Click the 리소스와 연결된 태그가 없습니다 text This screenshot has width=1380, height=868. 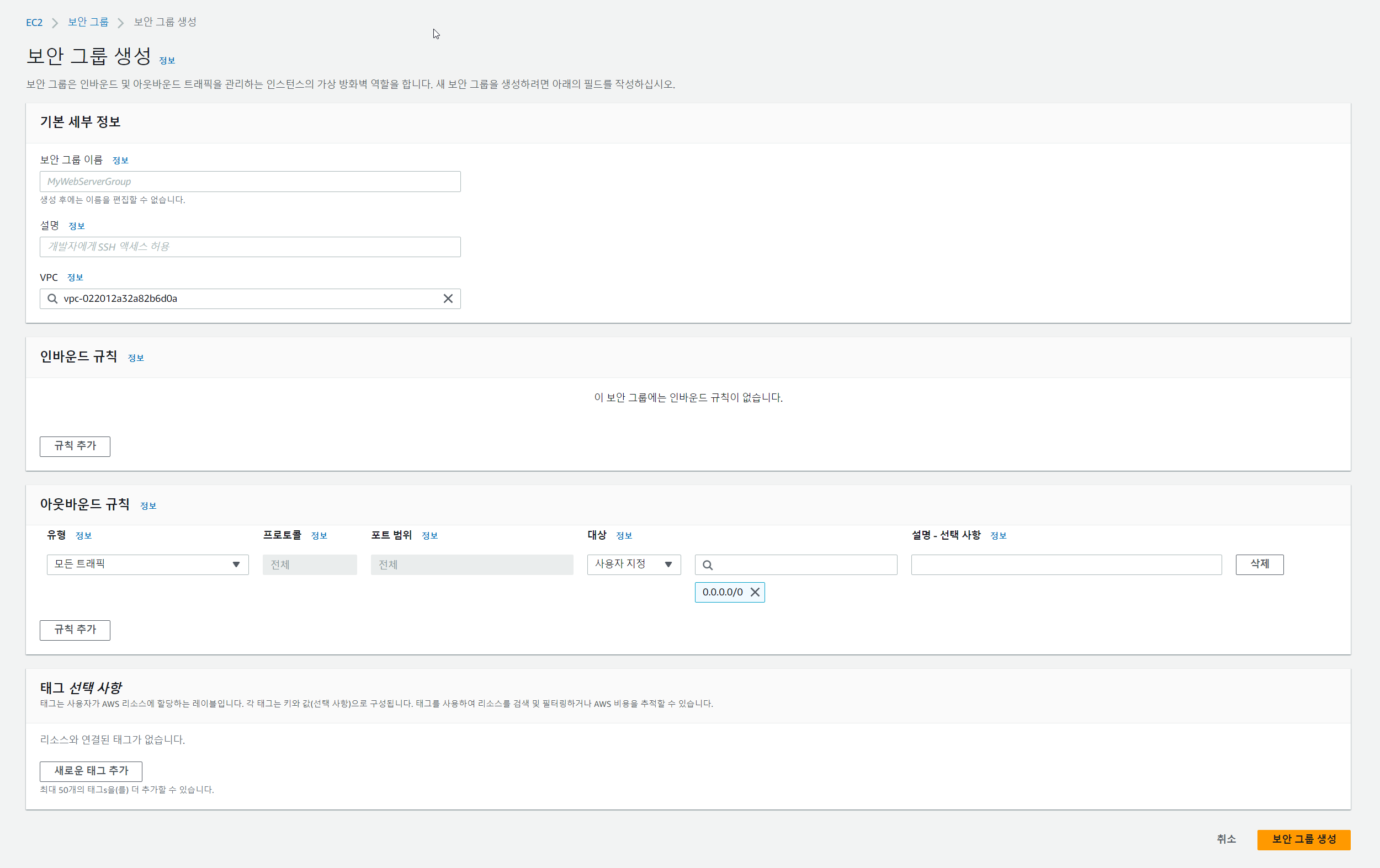(112, 740)
